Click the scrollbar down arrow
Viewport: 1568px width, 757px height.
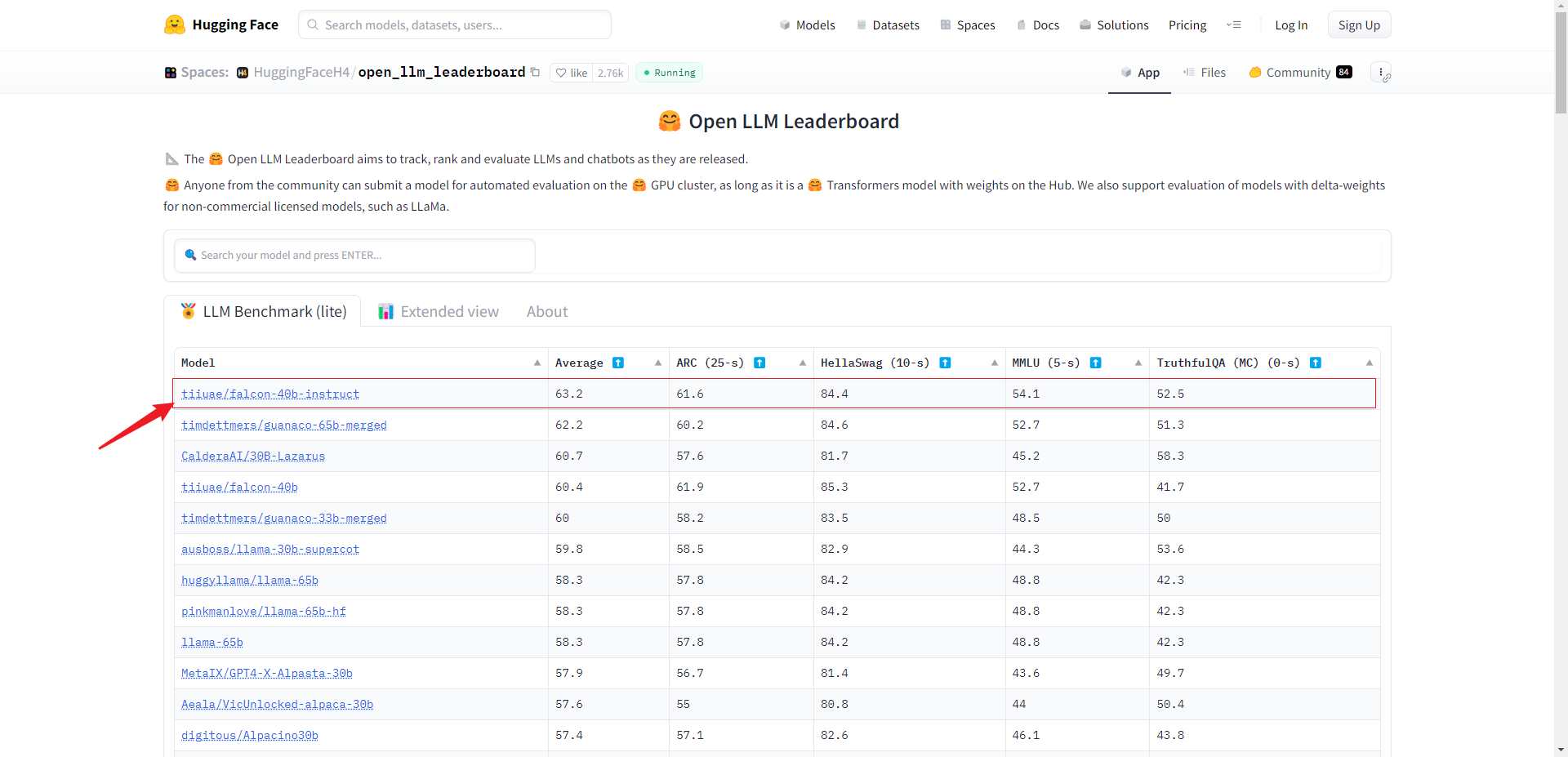click(x=1561, y=750)
